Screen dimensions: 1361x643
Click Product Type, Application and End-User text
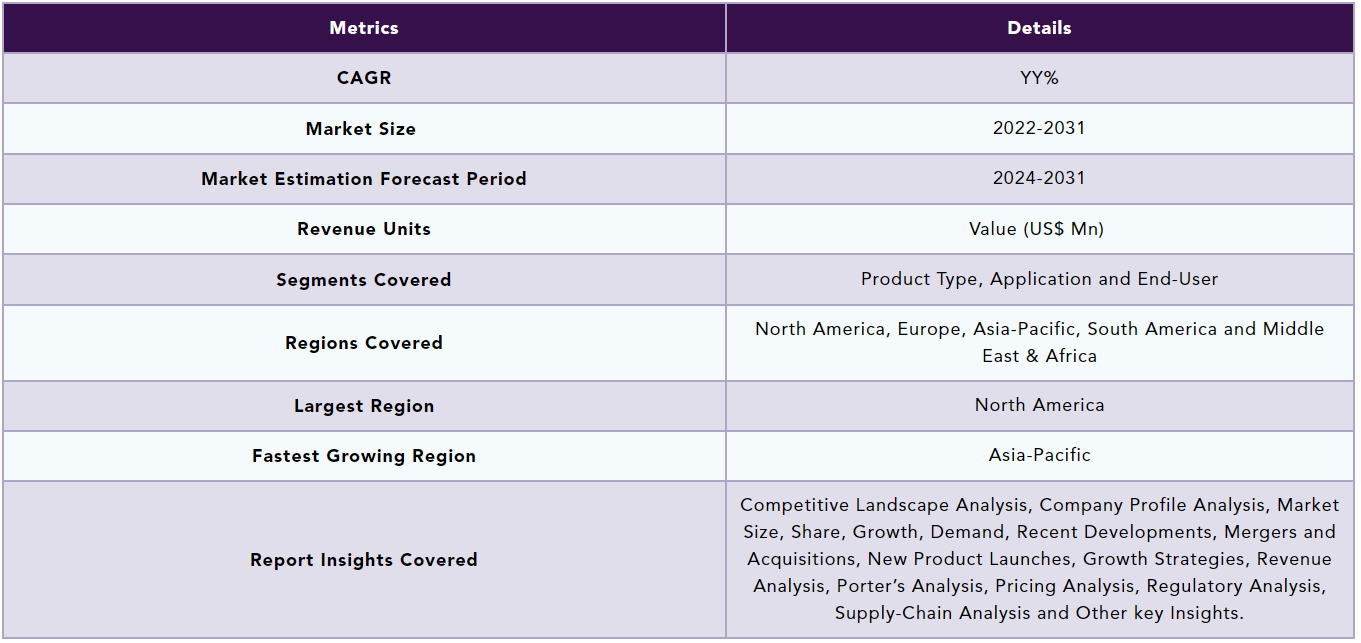click(1039, 279)
